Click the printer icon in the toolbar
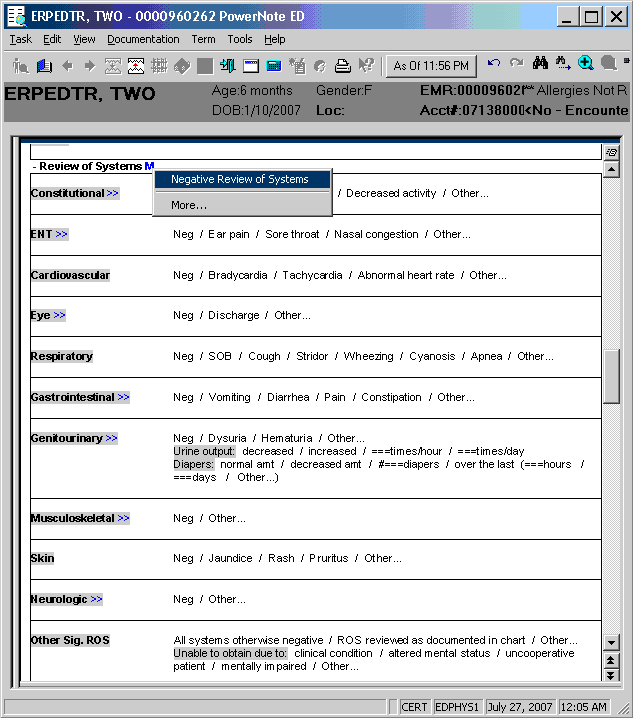Image resolution: width=633 pixels, height=718 pixels. coord(342,66)
